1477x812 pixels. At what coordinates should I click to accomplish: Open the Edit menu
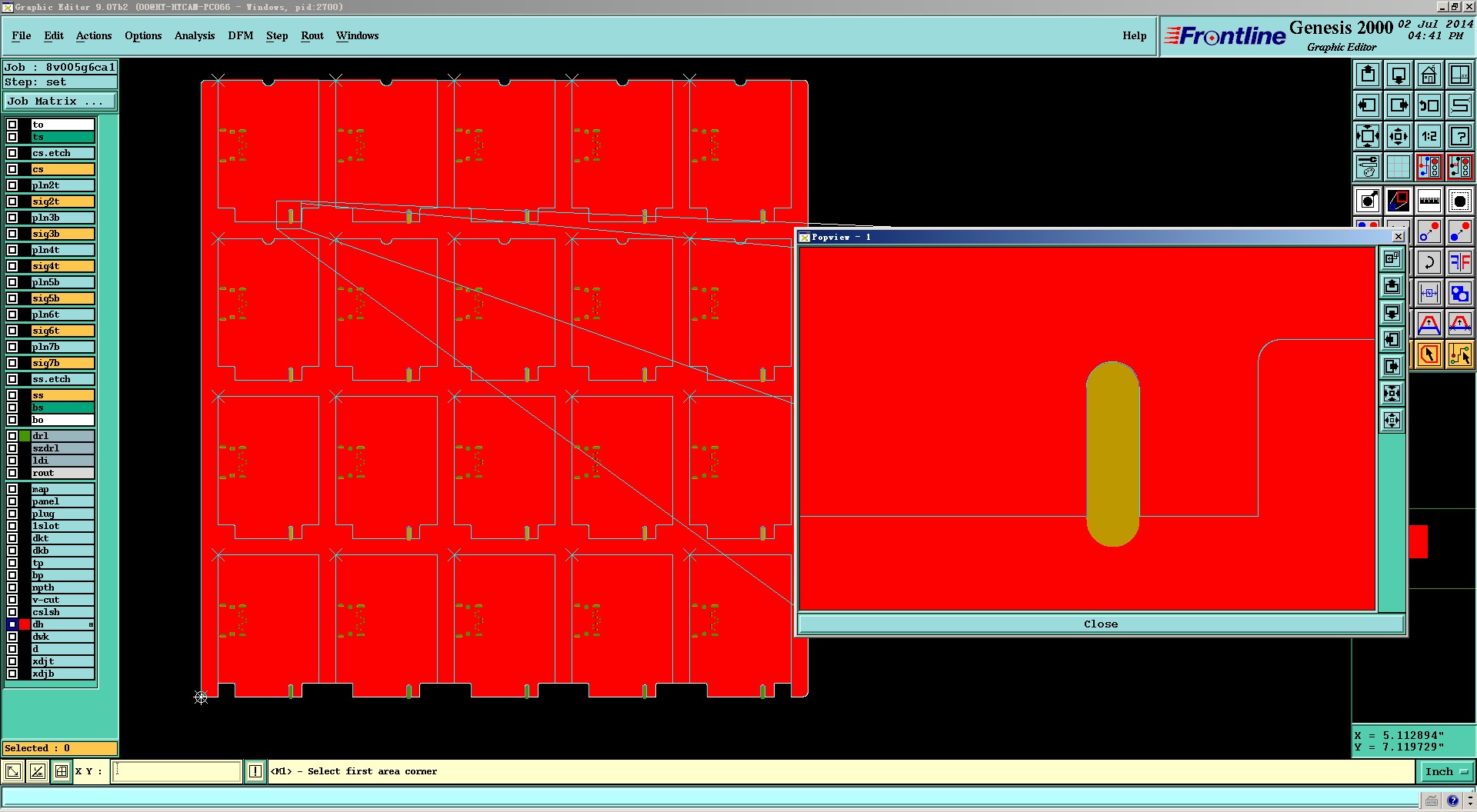(54, 35)
